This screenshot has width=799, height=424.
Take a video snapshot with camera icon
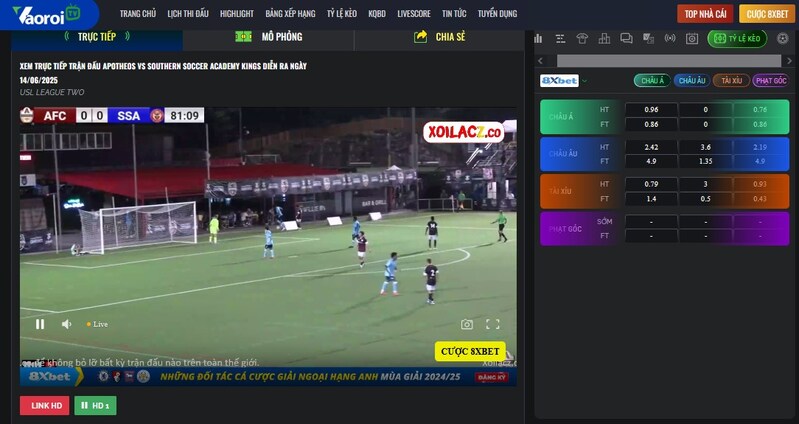coord(466,324)
